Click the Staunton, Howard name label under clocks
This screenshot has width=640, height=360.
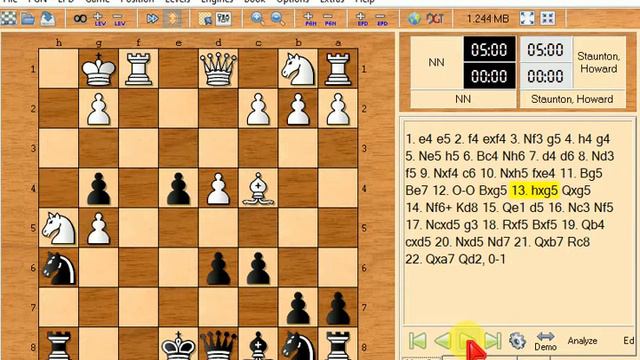[572, 99]
